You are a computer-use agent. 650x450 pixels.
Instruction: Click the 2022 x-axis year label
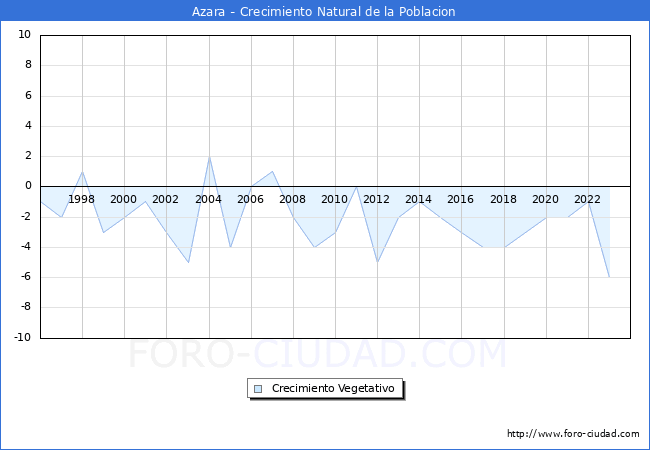pyautogui.click(x=587, y=199)
